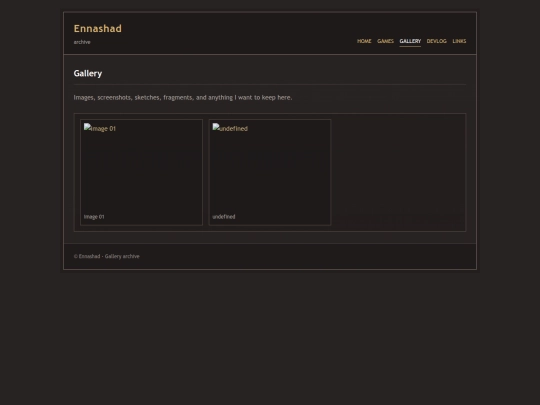Click the 'archive' subtitle under the title
Viewport: 540px width, 405px height.
coord(82,42)
